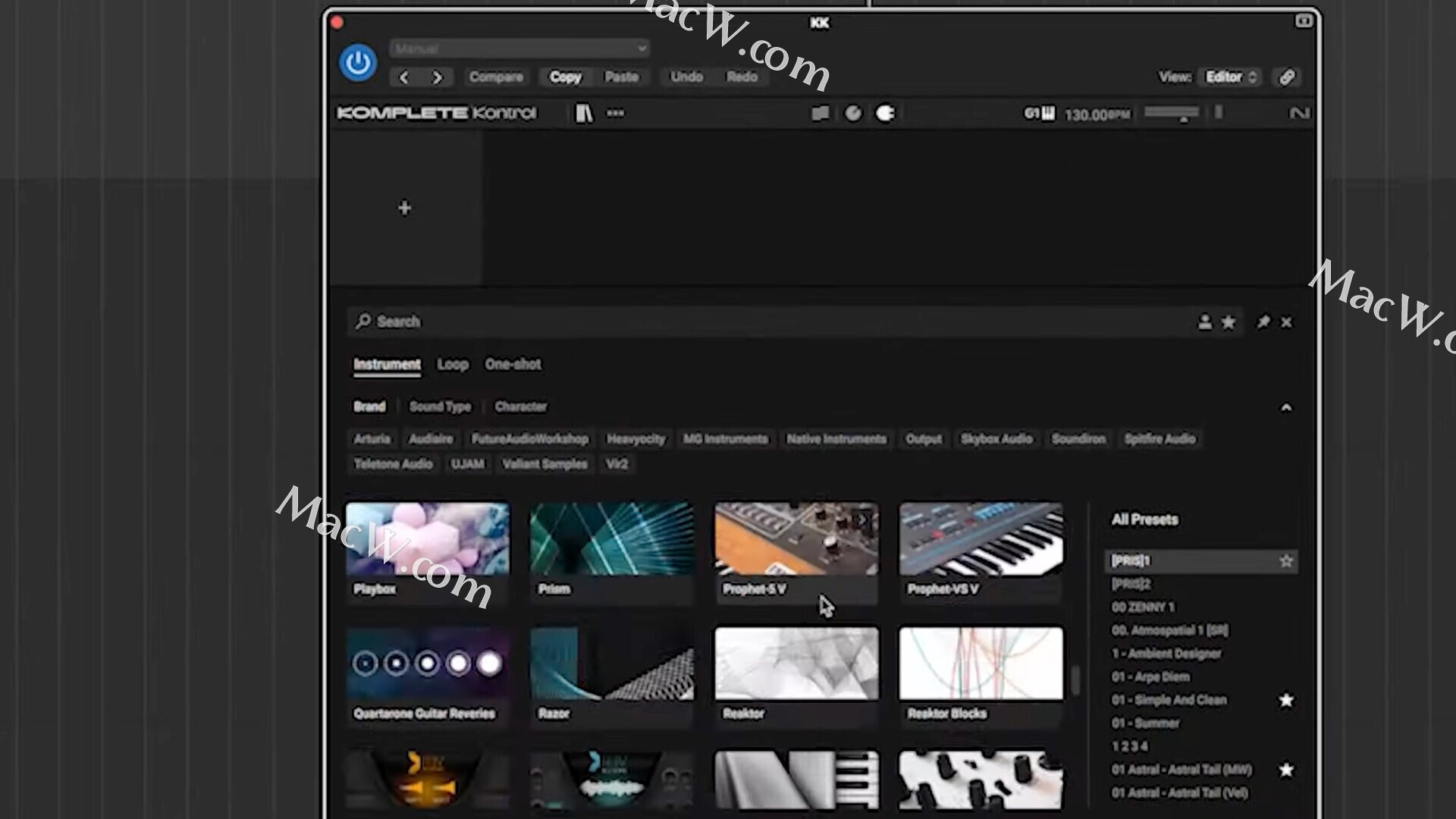Switch to the One-shot tab
1456x819 pixels.
(x=513, y=364)
